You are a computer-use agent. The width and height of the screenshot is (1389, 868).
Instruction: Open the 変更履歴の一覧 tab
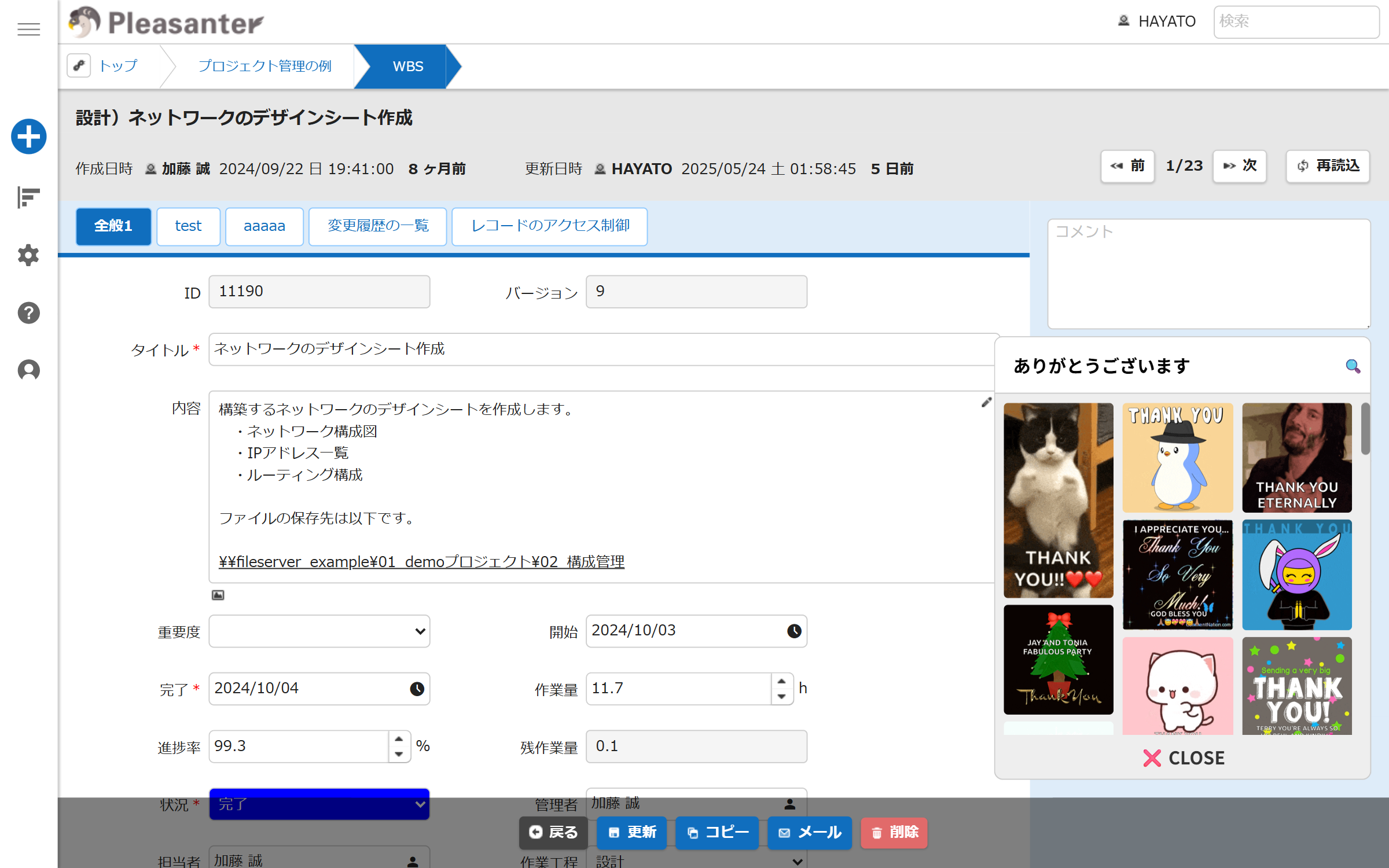pos(377,226)
